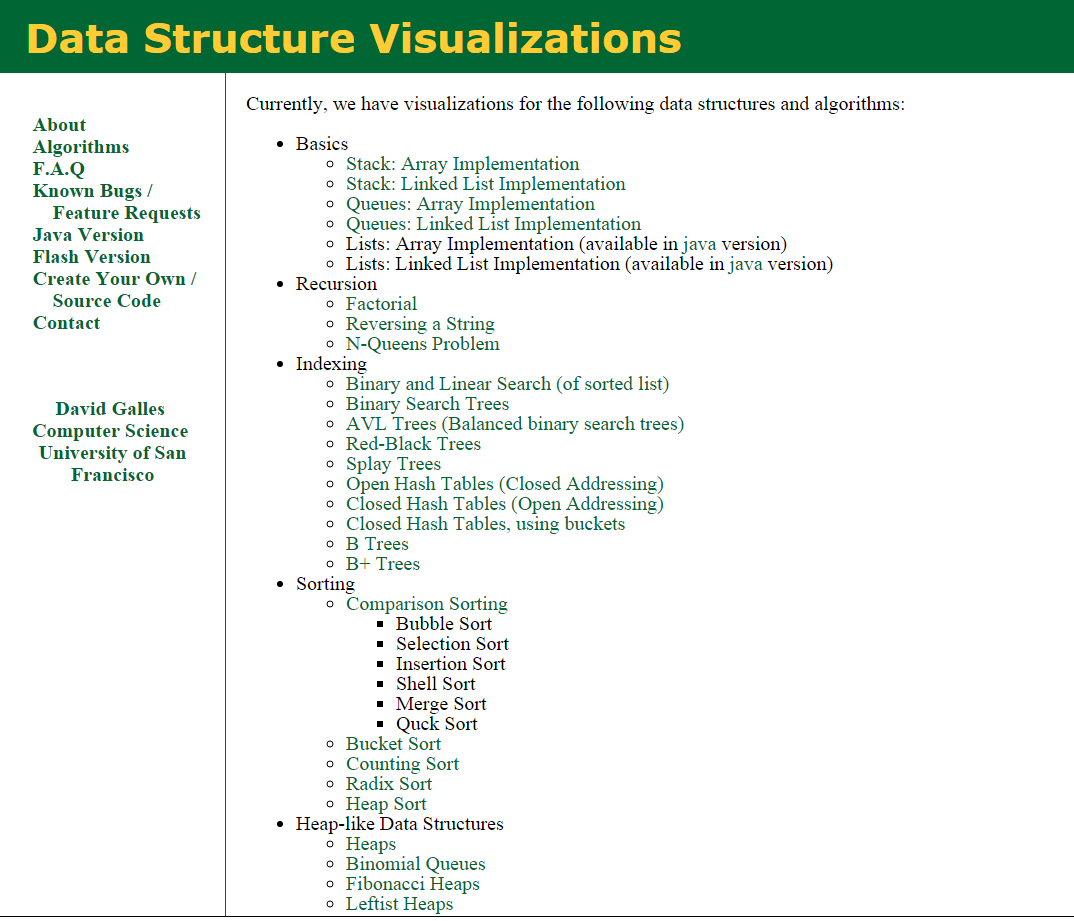Open the java version link for Lists: Array Implementation

point(700,243)
